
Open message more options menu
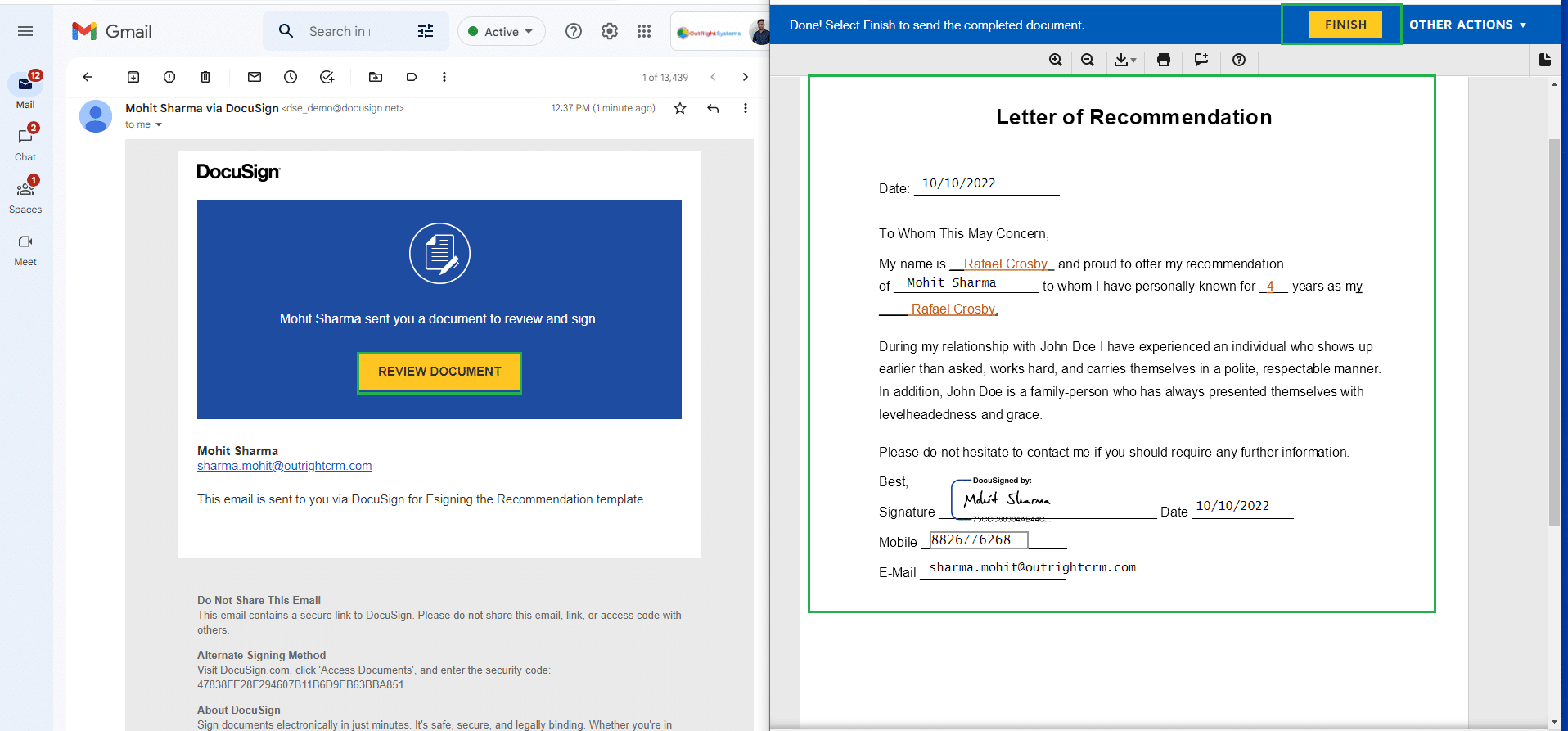pyautogui.click(x=745, y=108)
